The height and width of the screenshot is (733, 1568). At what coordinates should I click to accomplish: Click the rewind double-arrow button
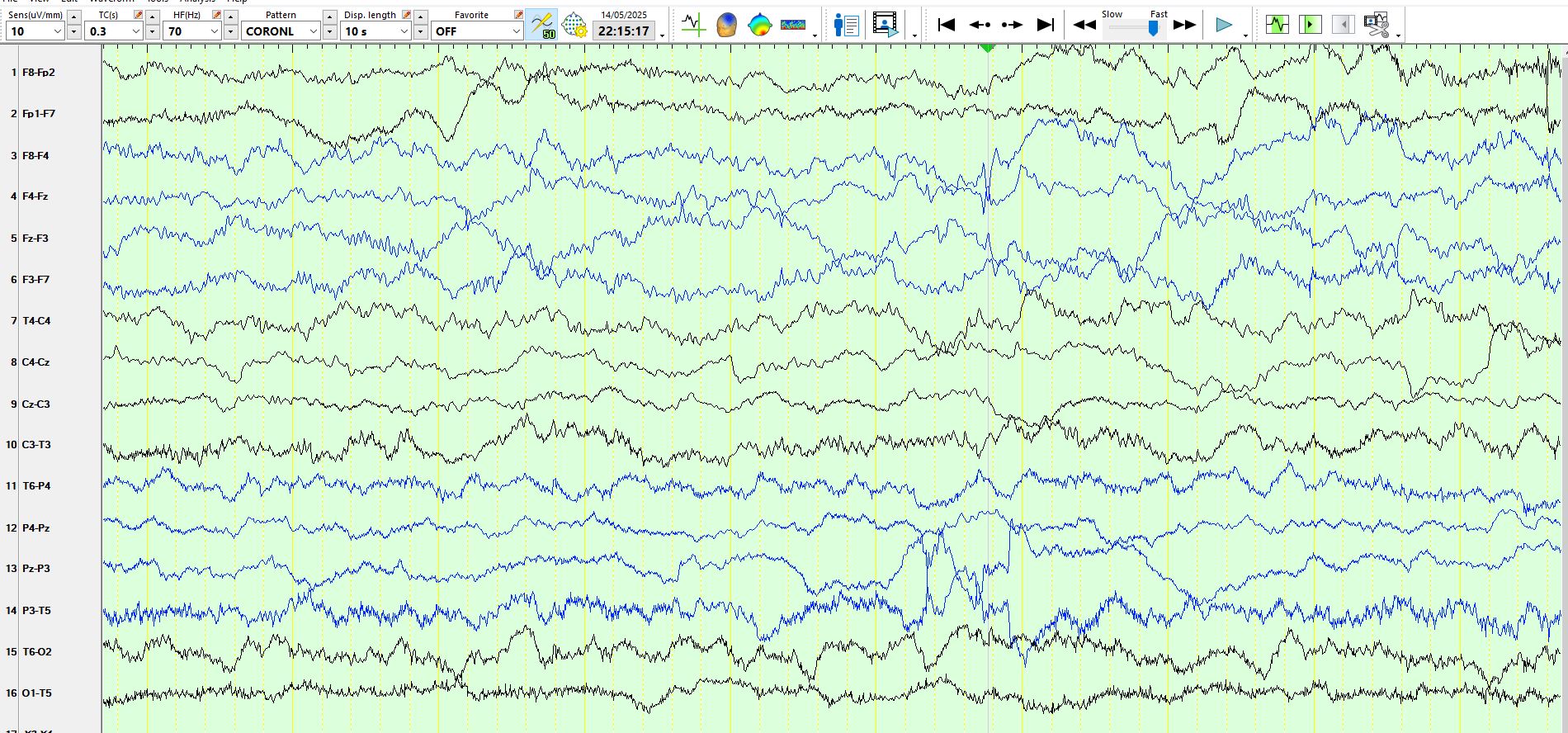(x=1084, y=25)
